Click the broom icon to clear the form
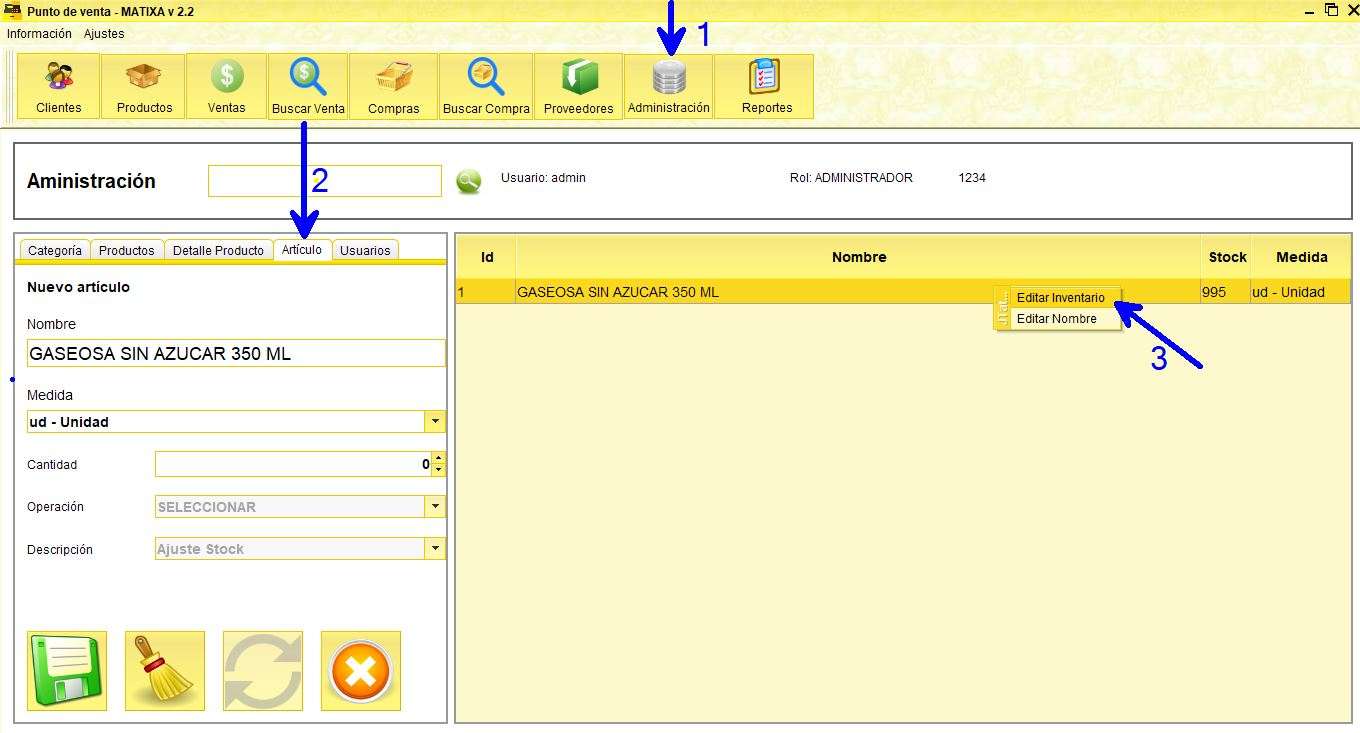 pos(164,670)
